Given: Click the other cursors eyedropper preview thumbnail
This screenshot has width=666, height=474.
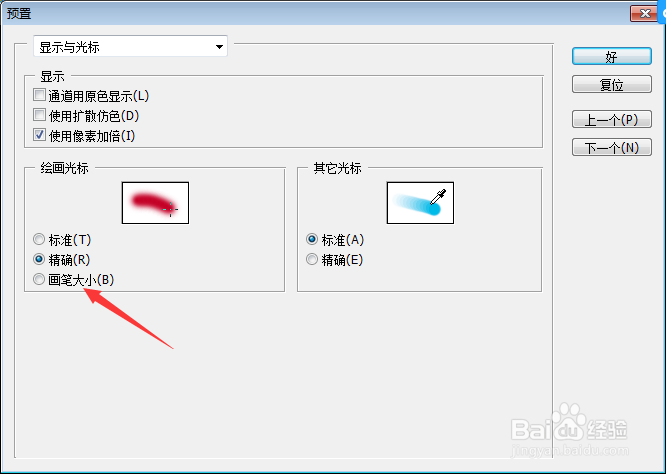Looking at the screenshot, I should pyautogui.click(x=420, y=203).
